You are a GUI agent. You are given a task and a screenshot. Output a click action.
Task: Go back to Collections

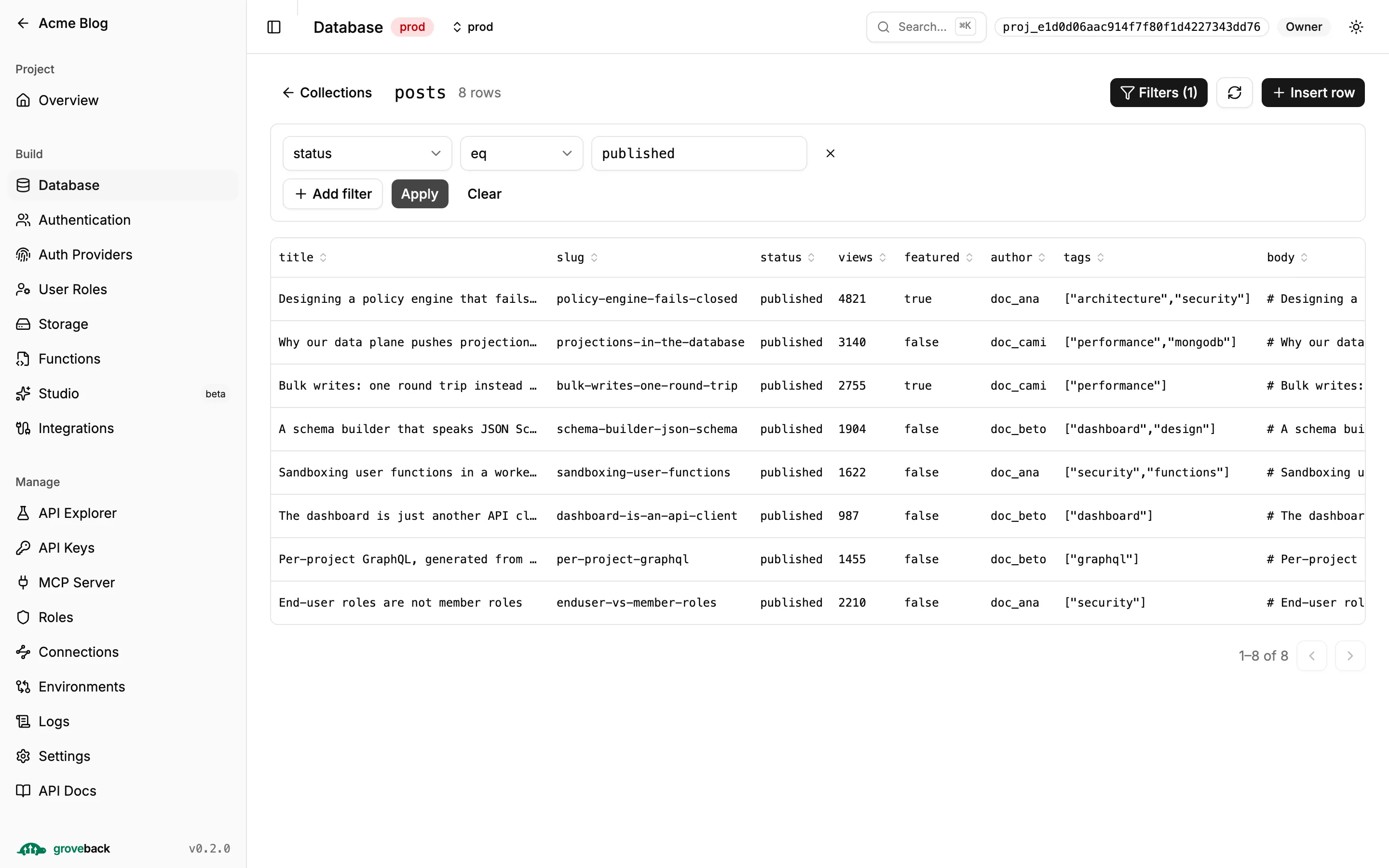[327, 93]
